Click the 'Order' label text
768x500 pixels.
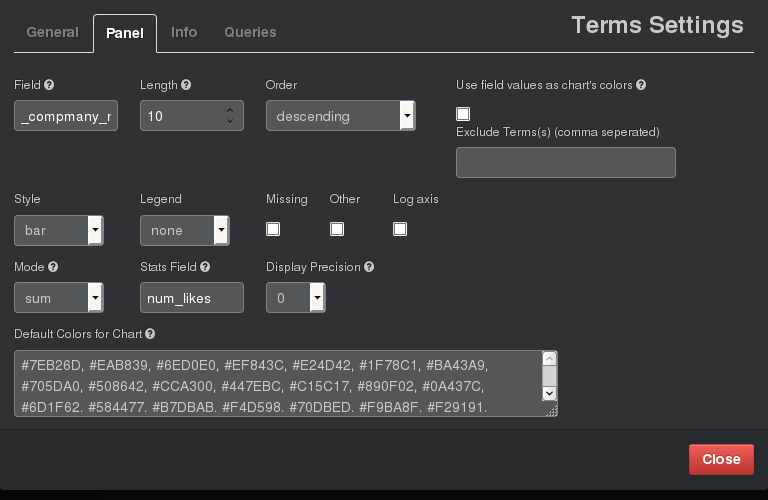[281, 85]
